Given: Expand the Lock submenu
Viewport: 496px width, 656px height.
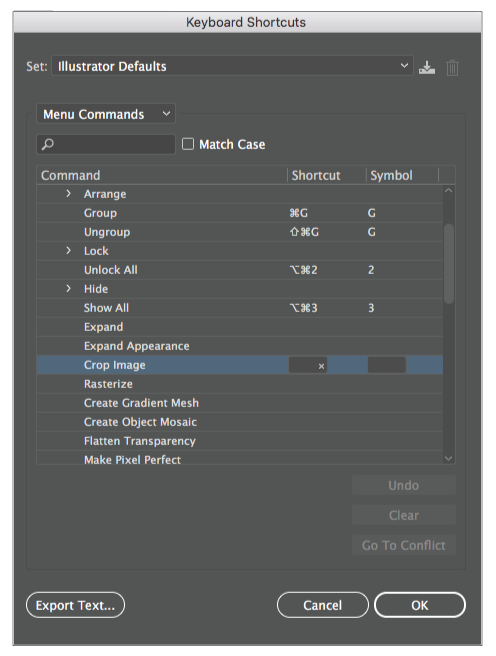Looking at the screenshot, I should 69,251.
